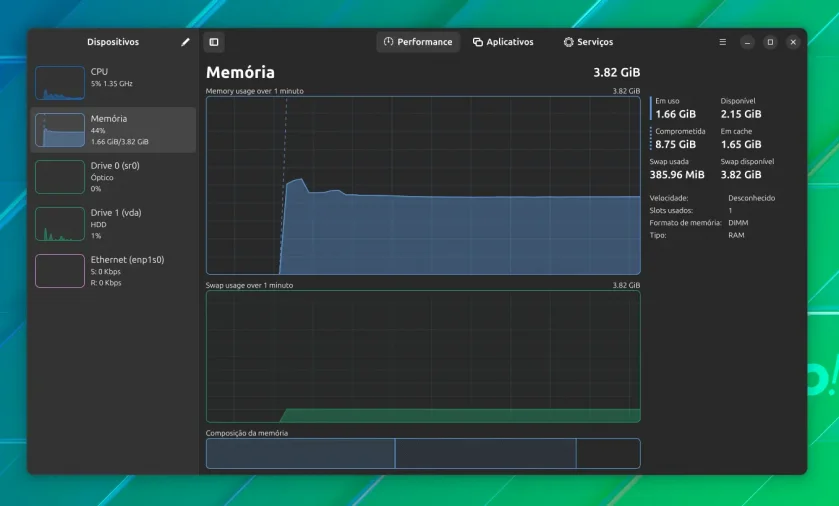Click the pencil edit icon beside Dispositivos
The image size is (840, 506).
[x=185, y=42]
